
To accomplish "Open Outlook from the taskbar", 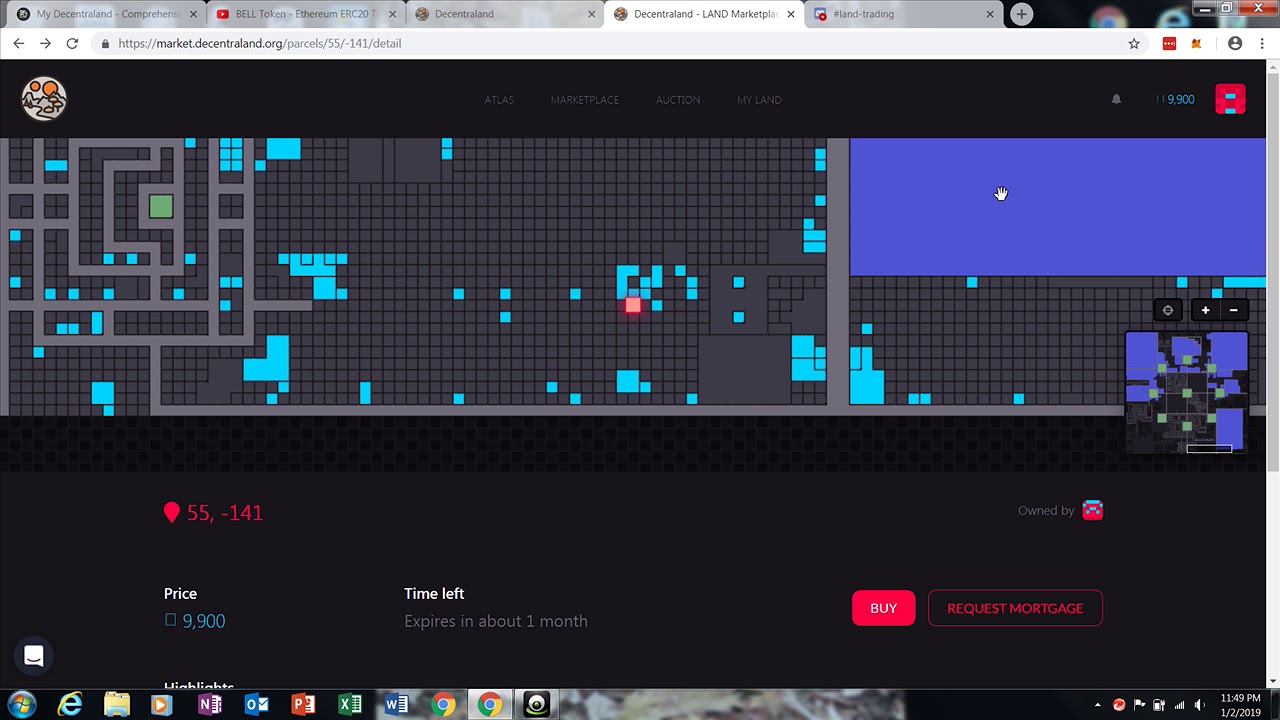I will (x=257, y=705).
